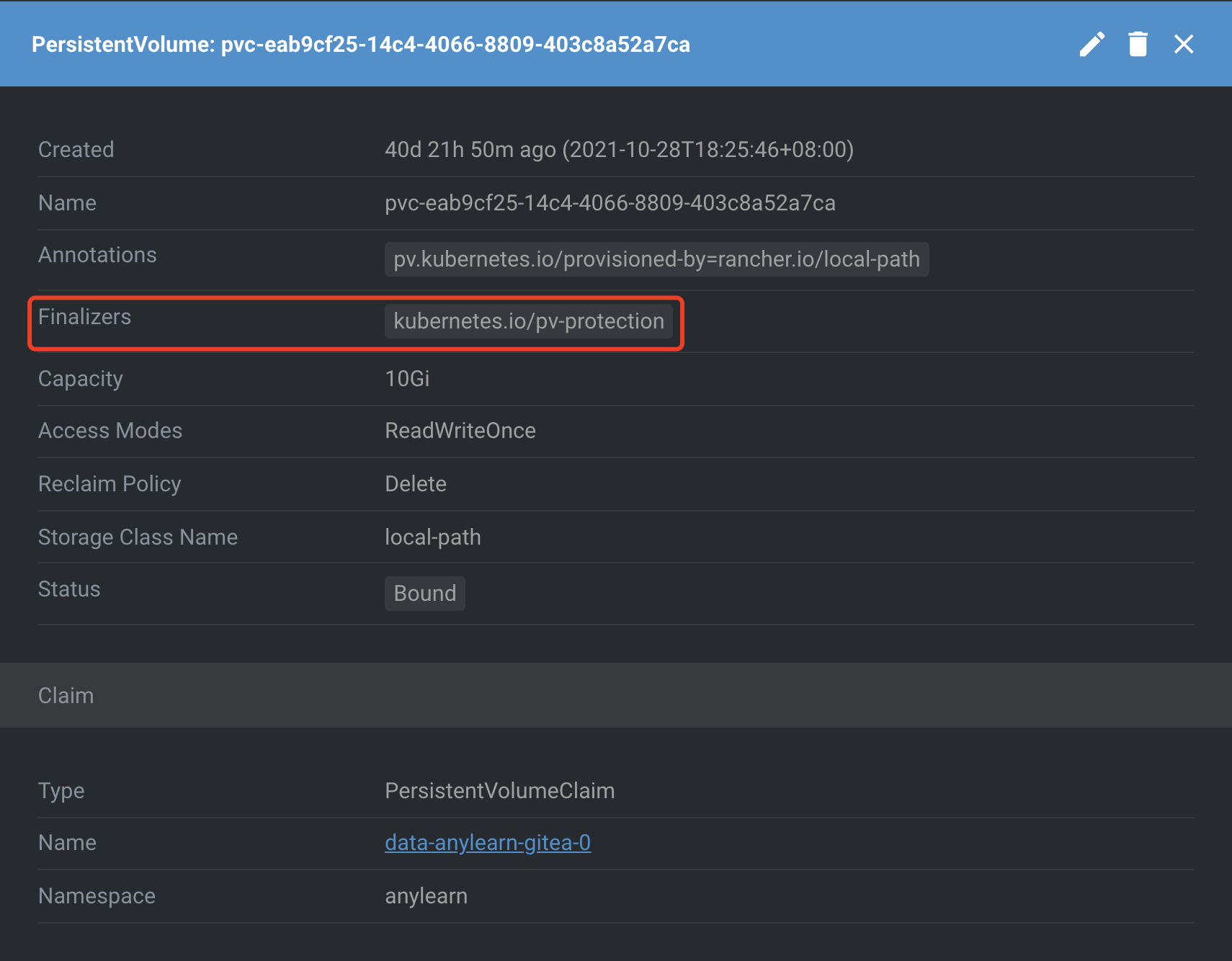The image size is (1232, 961).
Task: Click the anylearn namespace value
Action: tap(426, 896)
